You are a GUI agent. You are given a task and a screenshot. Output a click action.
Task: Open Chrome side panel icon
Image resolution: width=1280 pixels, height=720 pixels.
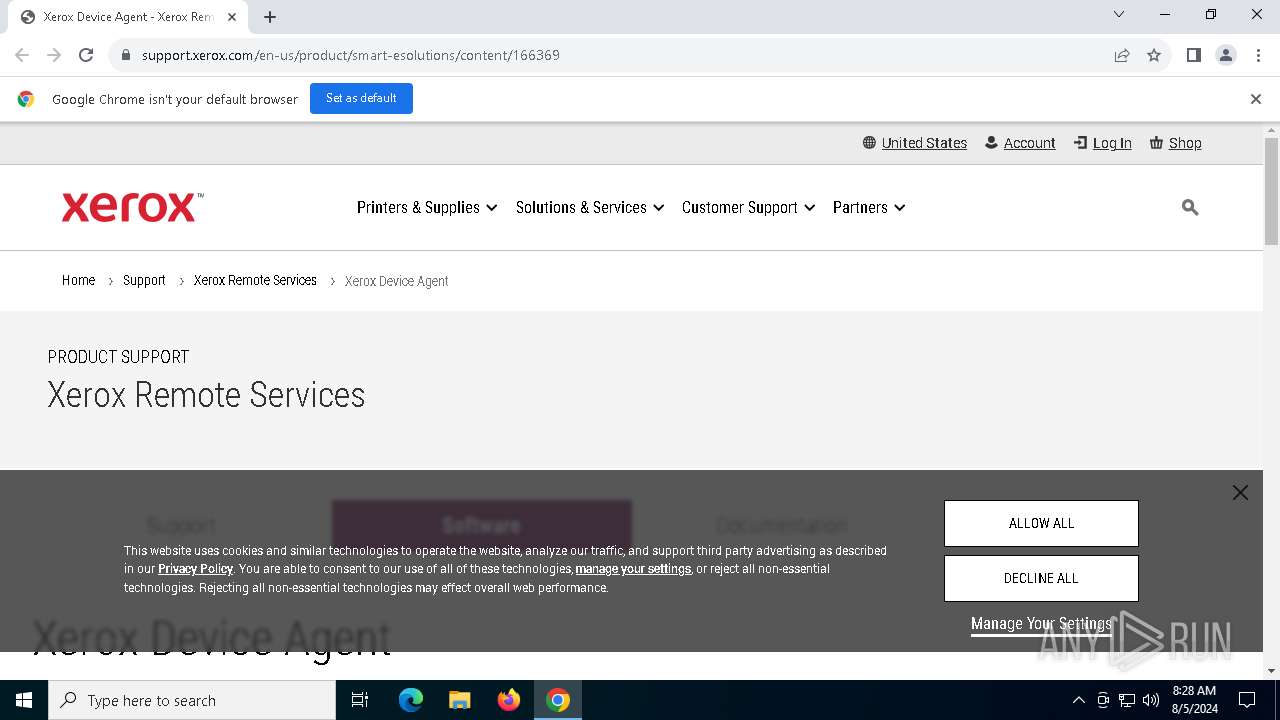pos(1194,55)
